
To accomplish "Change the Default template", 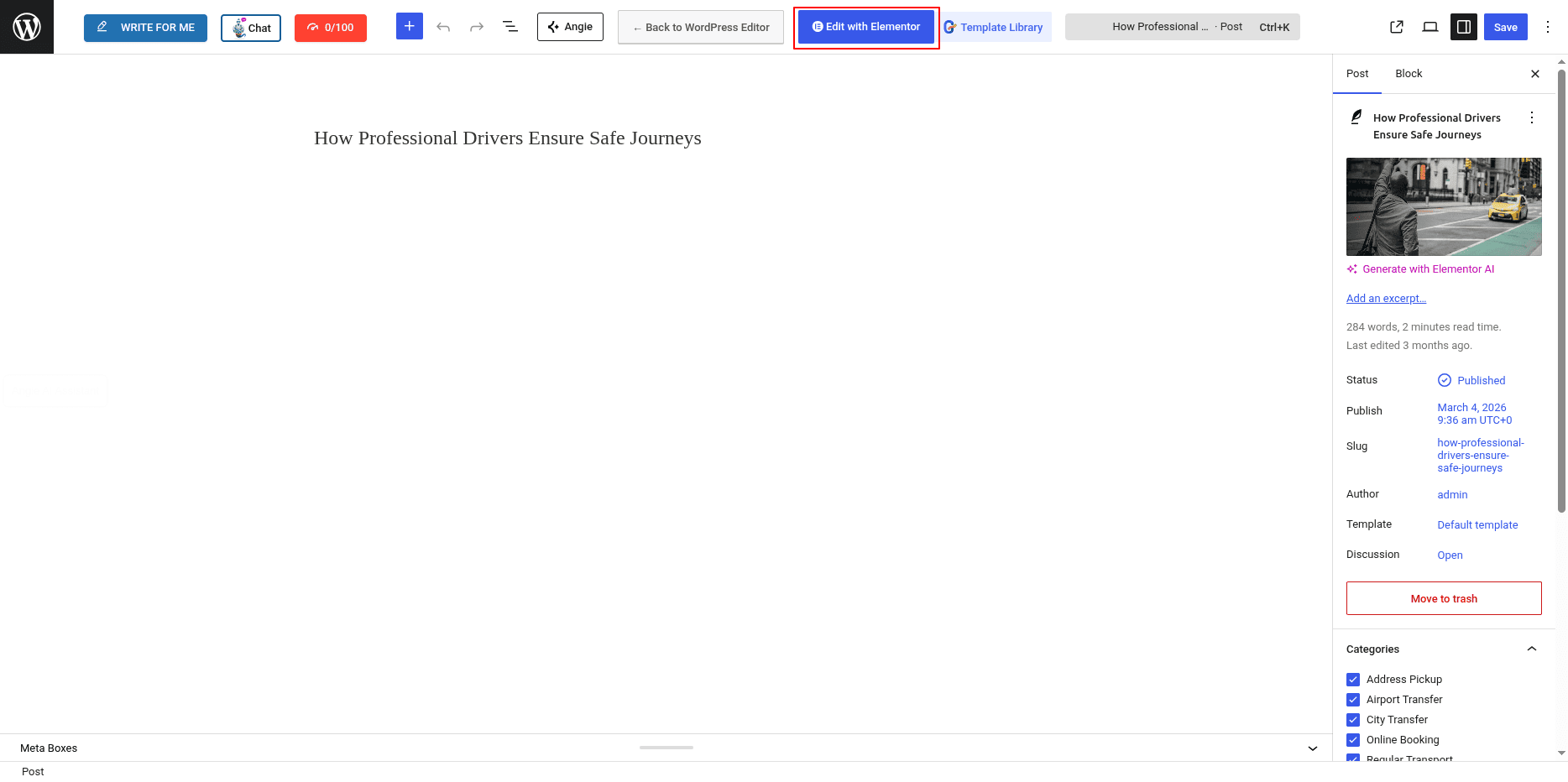I will coord(1477,525).
